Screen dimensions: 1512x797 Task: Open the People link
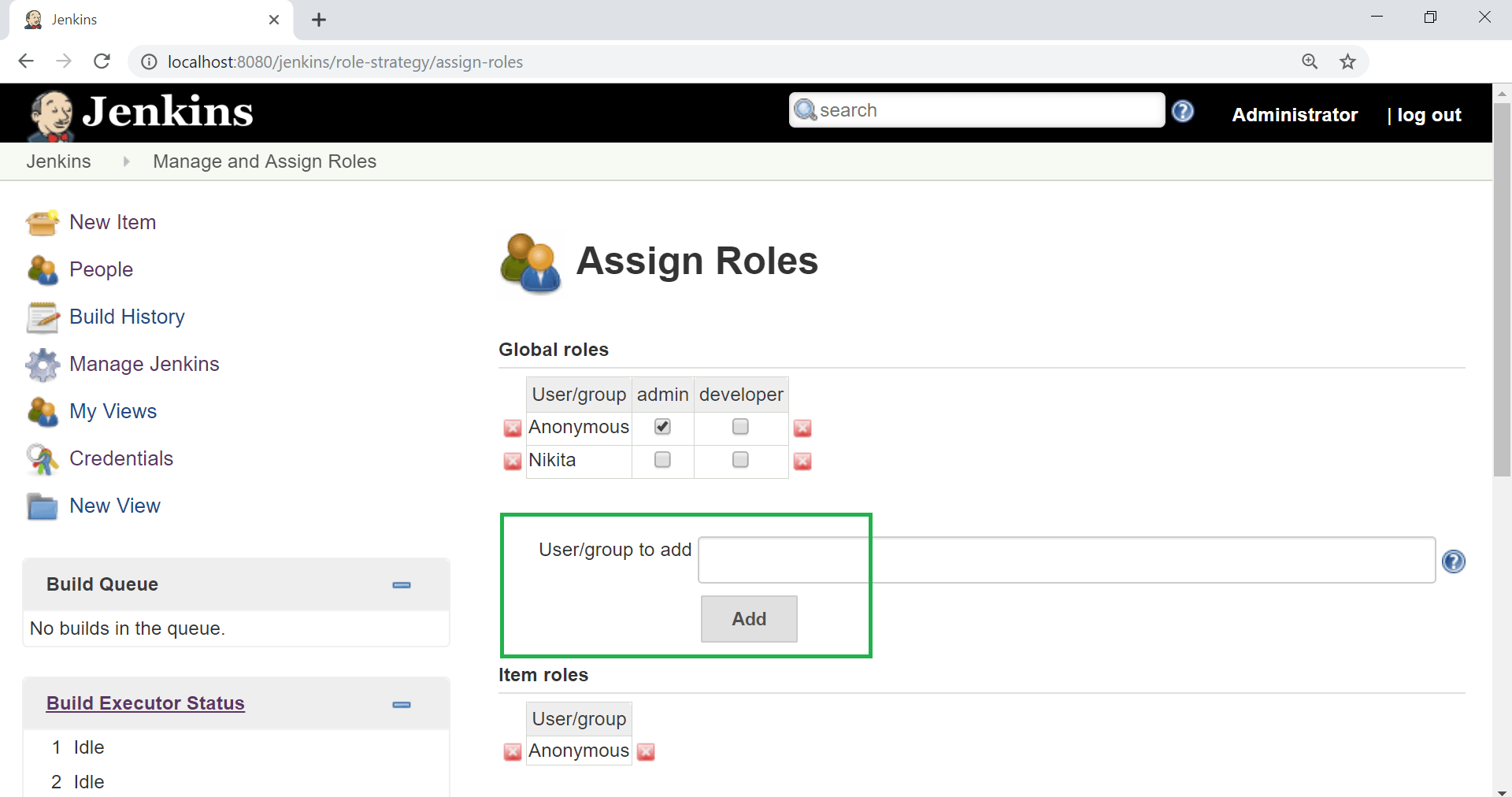(101, 269)
